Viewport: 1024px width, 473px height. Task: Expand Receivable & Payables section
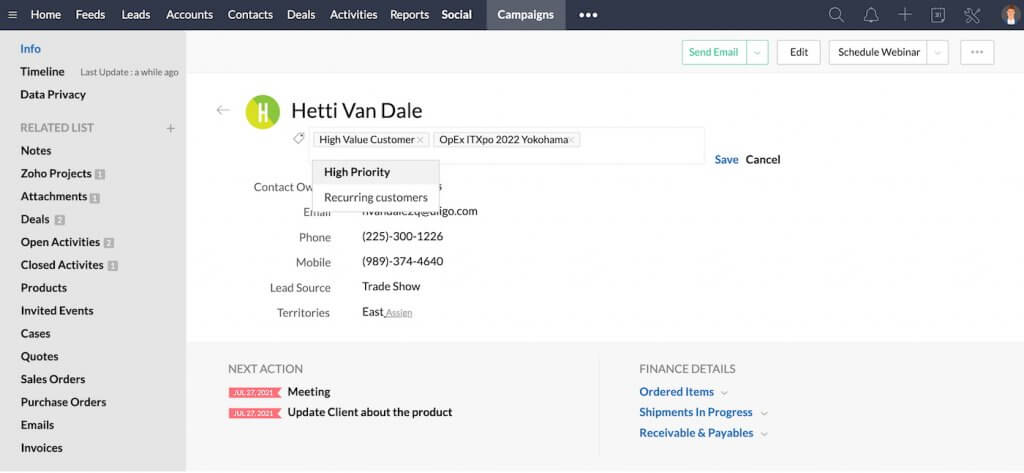pyautogui.click(x=764, y=434)
